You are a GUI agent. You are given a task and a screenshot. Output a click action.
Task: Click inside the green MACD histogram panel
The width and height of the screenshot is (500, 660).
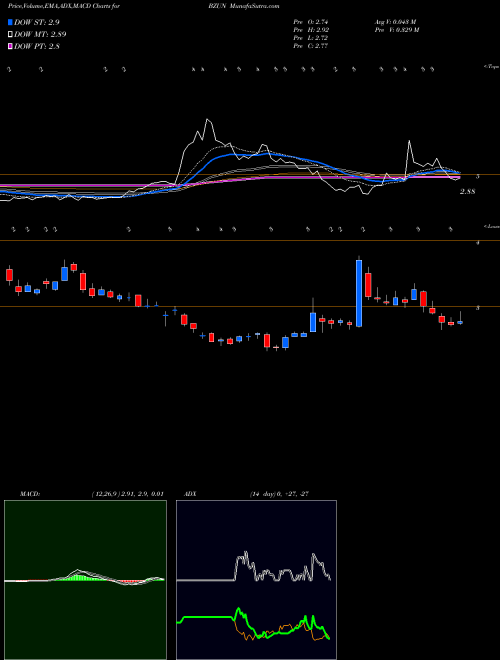[x=85, y=580]
